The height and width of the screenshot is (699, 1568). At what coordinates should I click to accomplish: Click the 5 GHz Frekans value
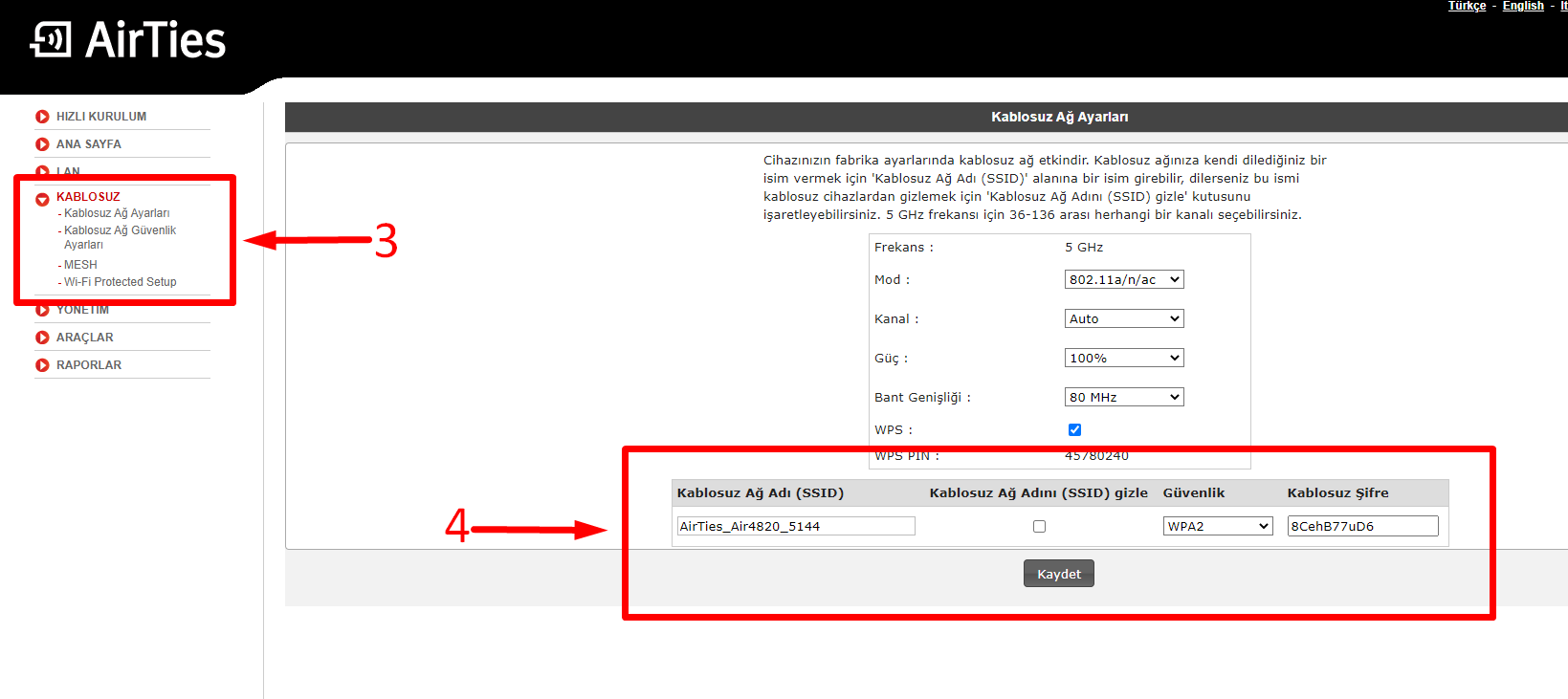tap(1084, 247)
